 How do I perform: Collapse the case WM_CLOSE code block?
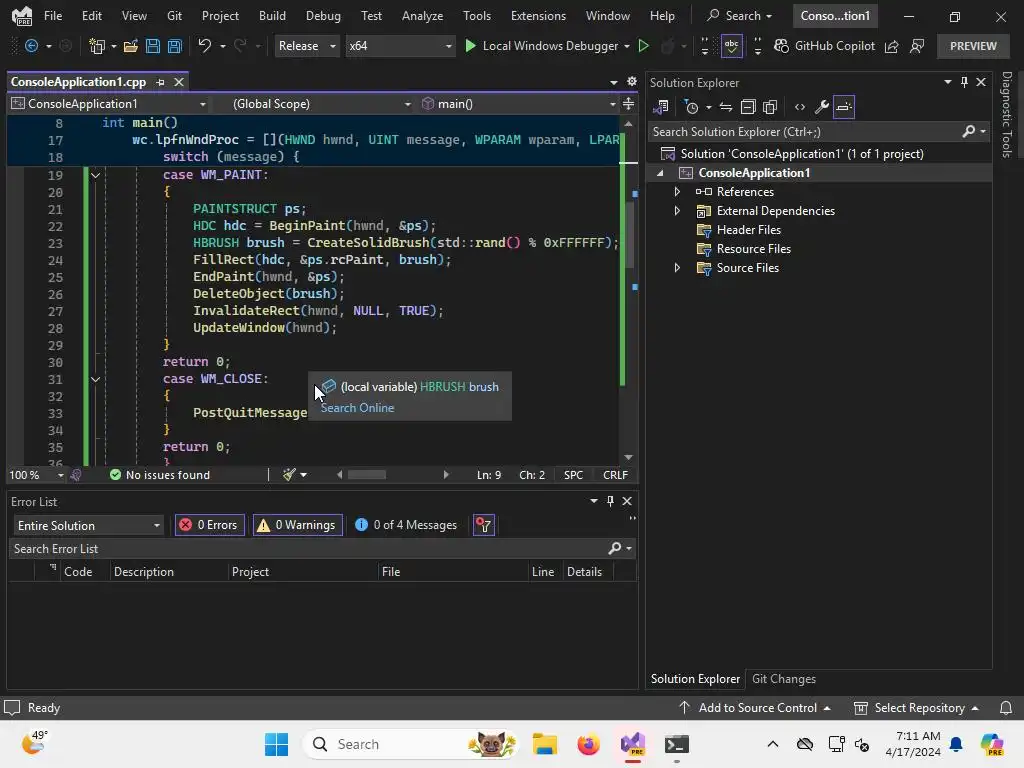point(95,379)
